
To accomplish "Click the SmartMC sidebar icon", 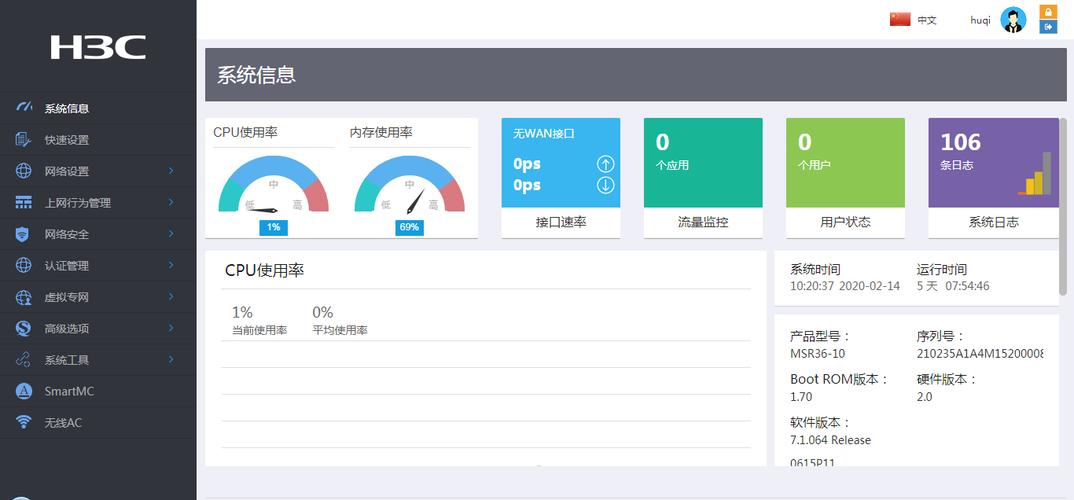I will 24,391.
